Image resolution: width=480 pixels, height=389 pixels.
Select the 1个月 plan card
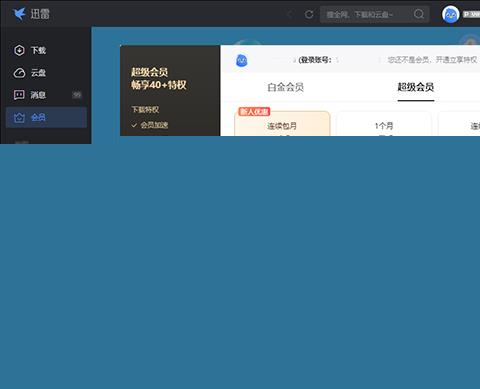384,124
